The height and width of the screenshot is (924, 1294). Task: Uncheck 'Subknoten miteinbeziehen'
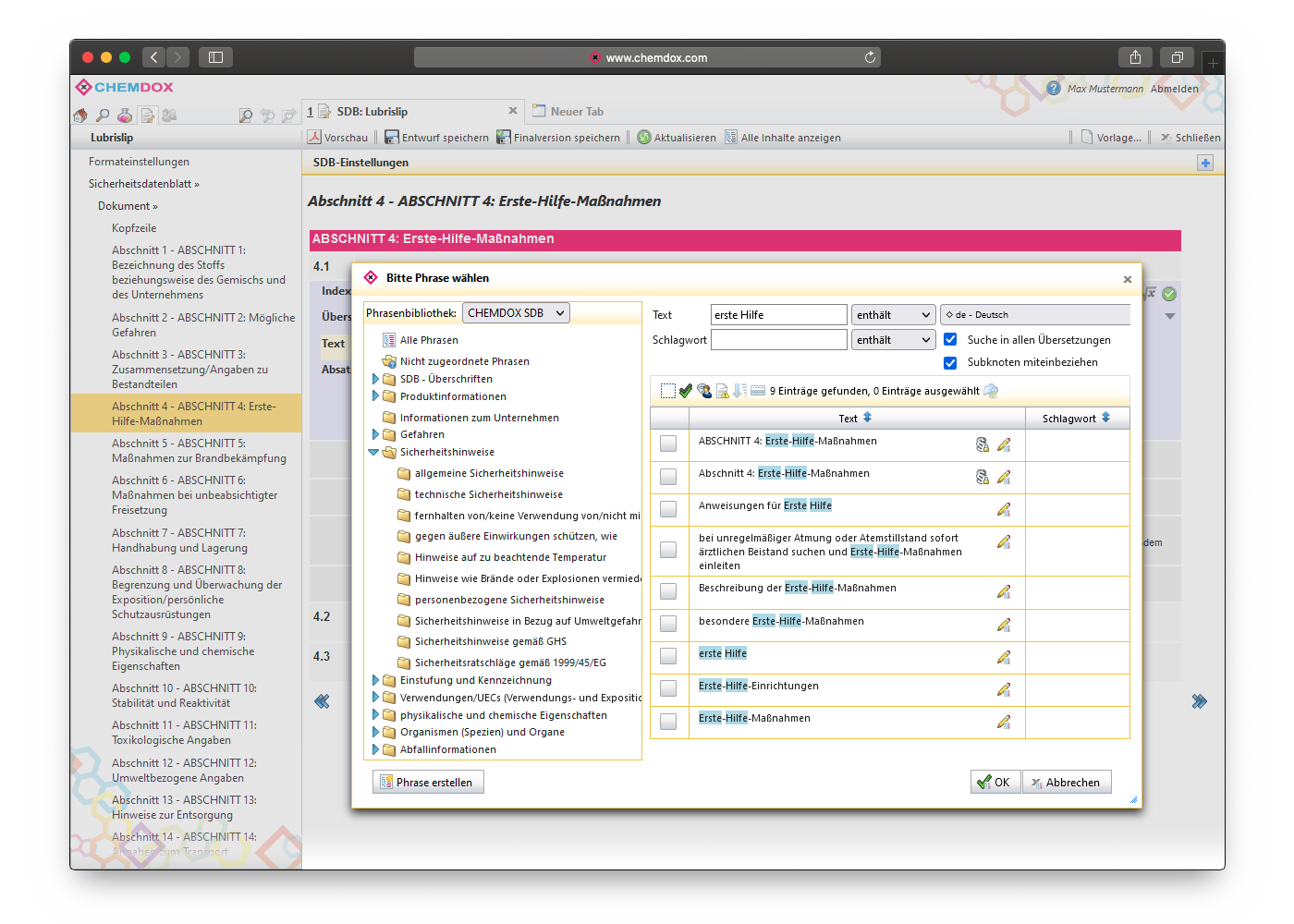pos(950,362)
